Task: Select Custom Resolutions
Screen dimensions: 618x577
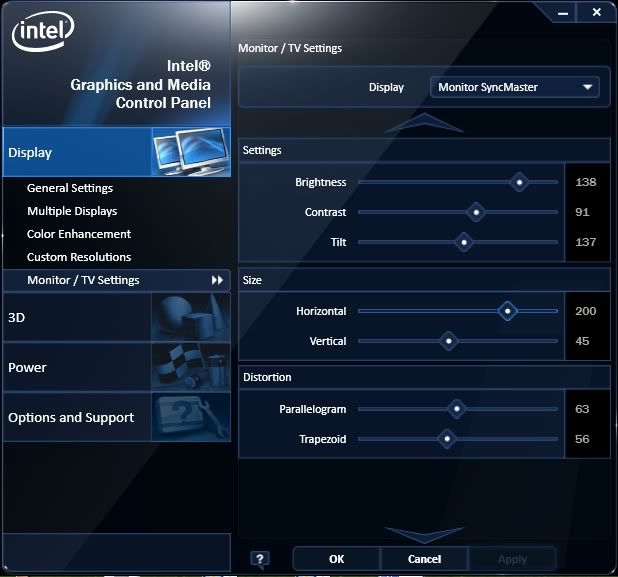Action: pyautogui.click(x=79, y=257)
